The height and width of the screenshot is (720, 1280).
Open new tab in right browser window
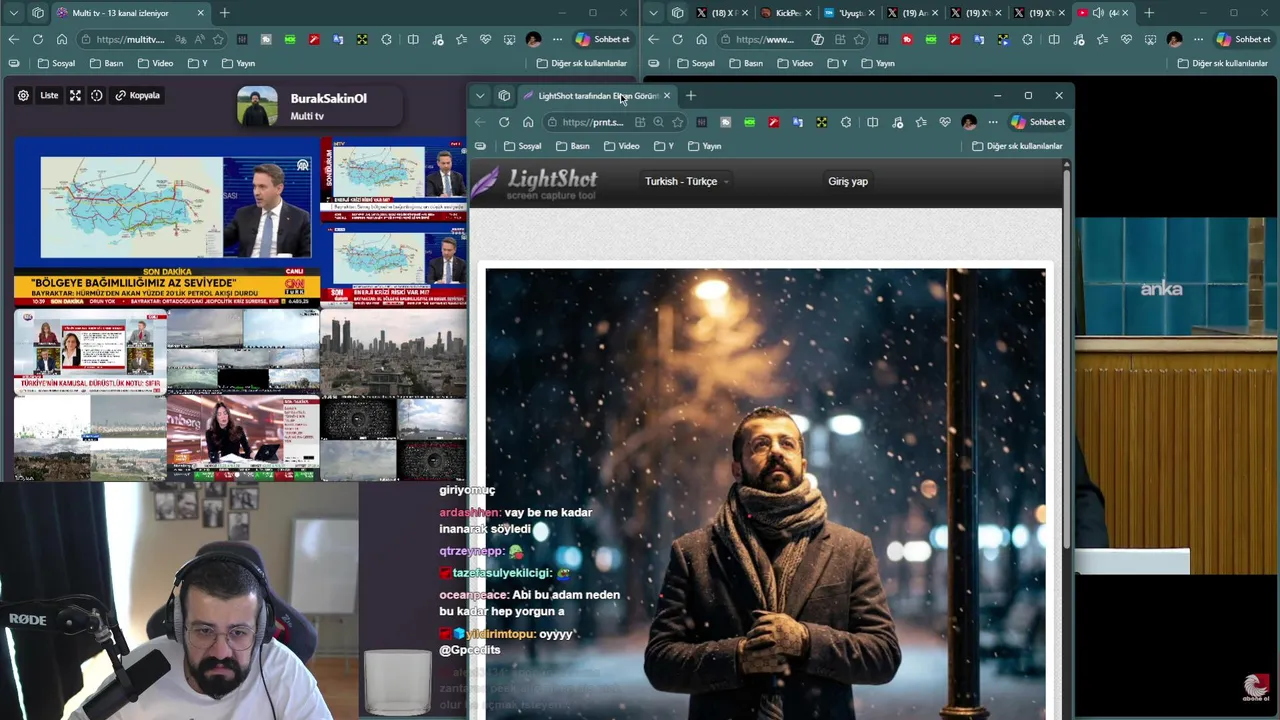(x=1149, y=13)
